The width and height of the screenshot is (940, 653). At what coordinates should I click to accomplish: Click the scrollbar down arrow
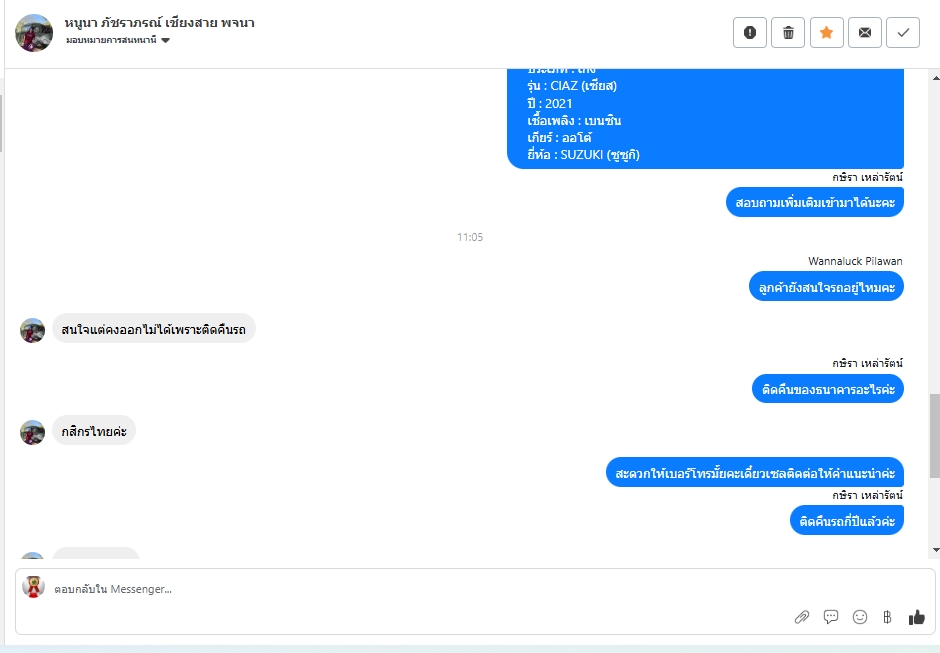click(x=936, y=550)
